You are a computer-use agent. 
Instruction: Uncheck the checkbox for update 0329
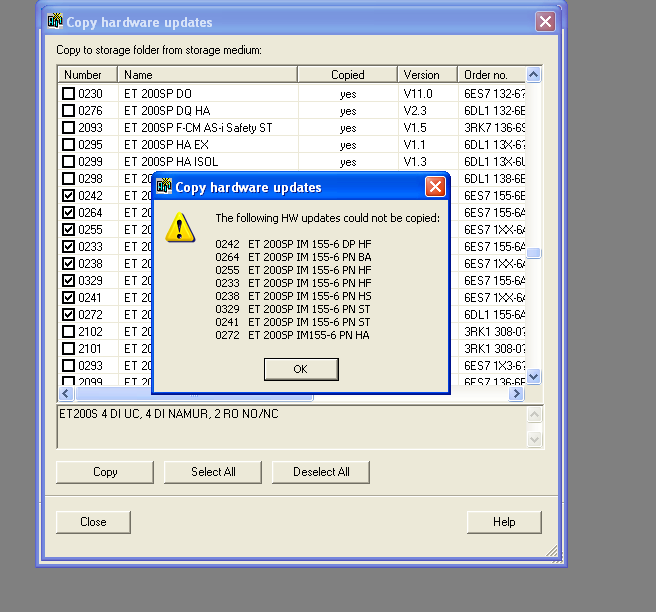(68, 280)
